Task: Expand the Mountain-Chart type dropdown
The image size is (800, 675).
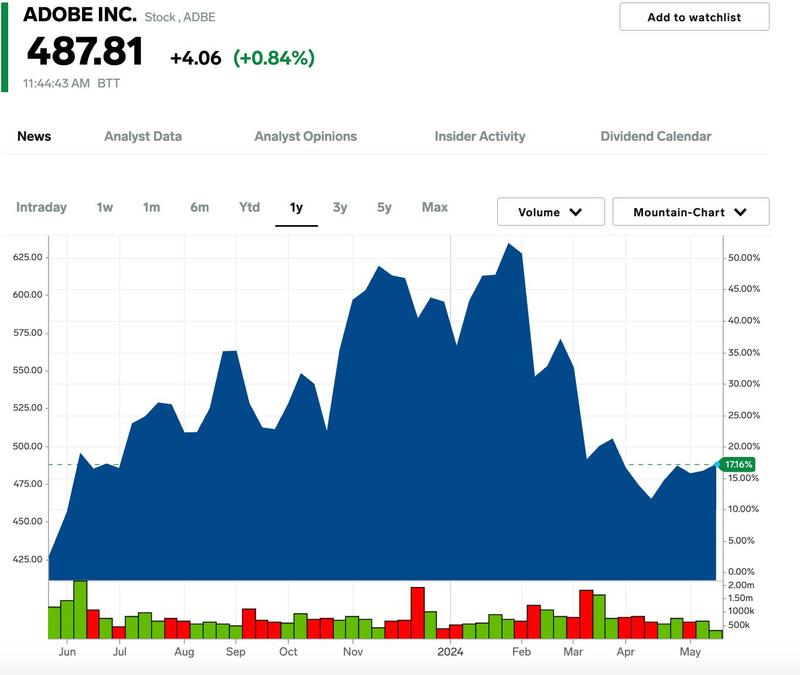Action: click(690, 212)
